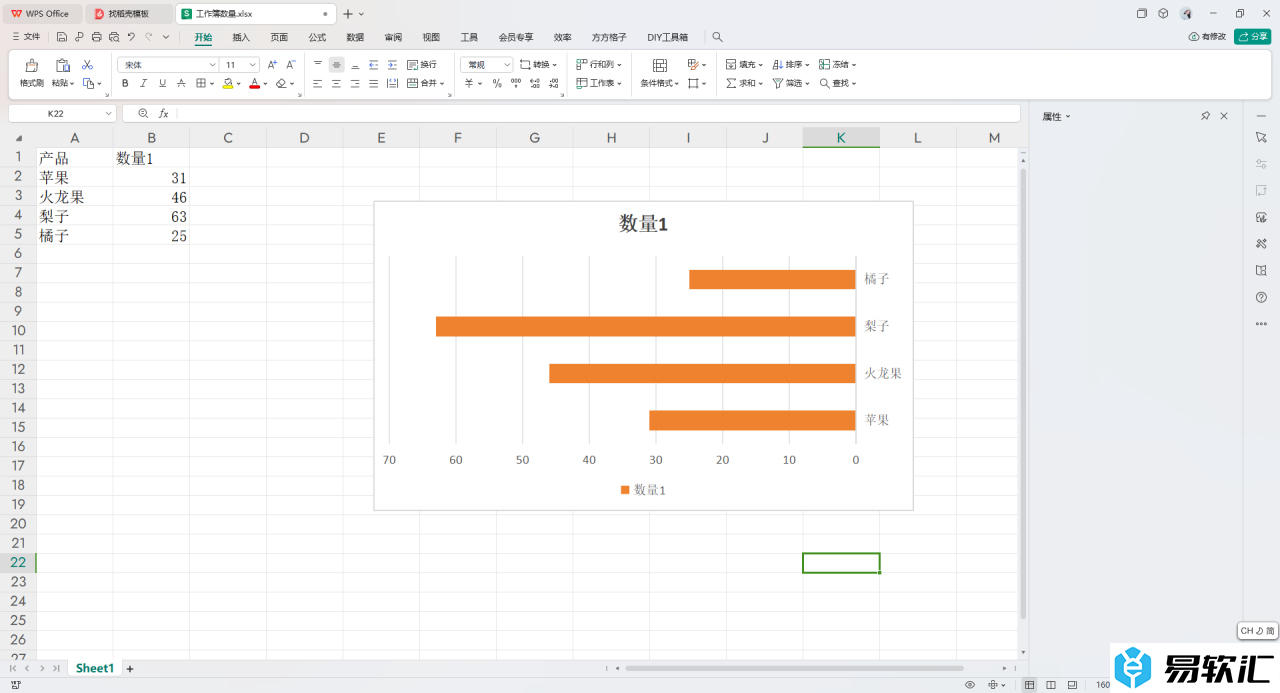
Task: Click the 有修改 cloud status button
Action: point(1207,37)
